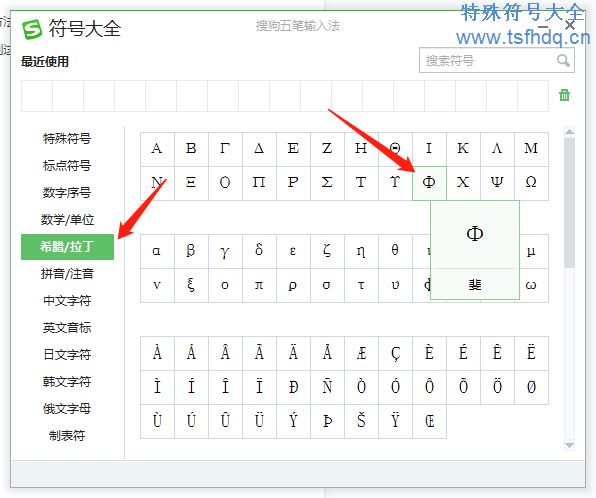
Task: Open the 标点符号 category
Action: point(67,166)
